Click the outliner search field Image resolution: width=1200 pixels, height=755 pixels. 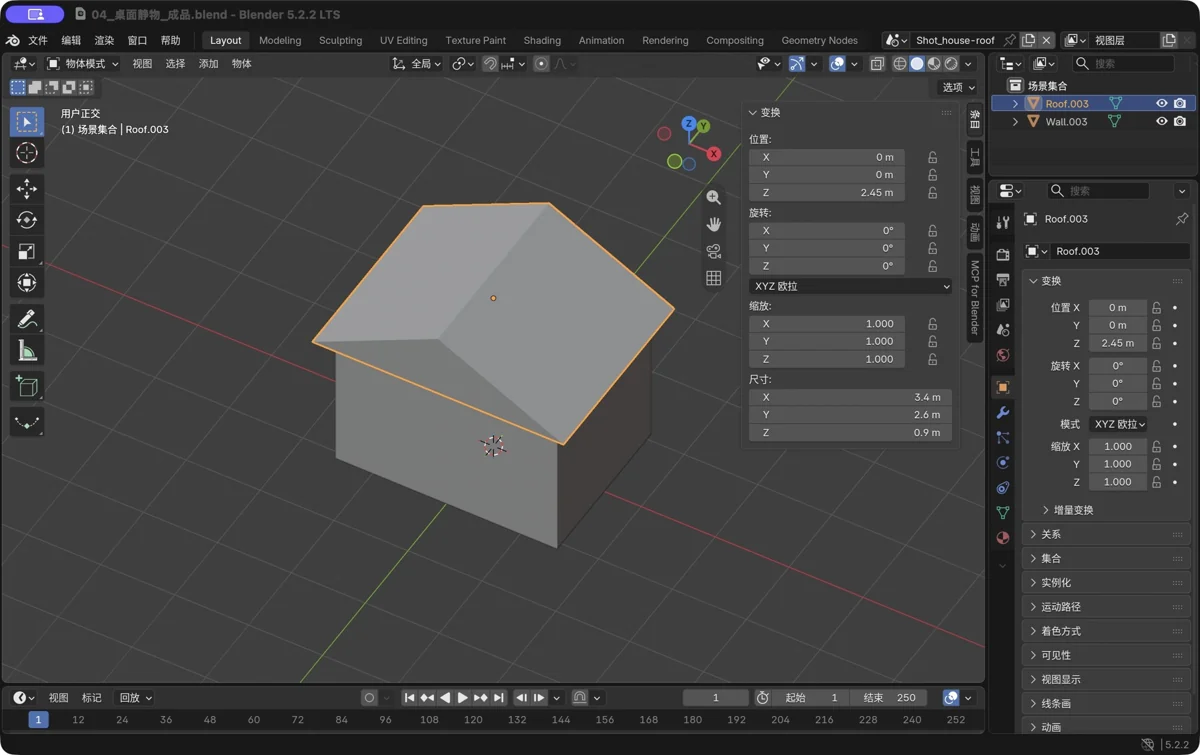tap(1122, 64)
